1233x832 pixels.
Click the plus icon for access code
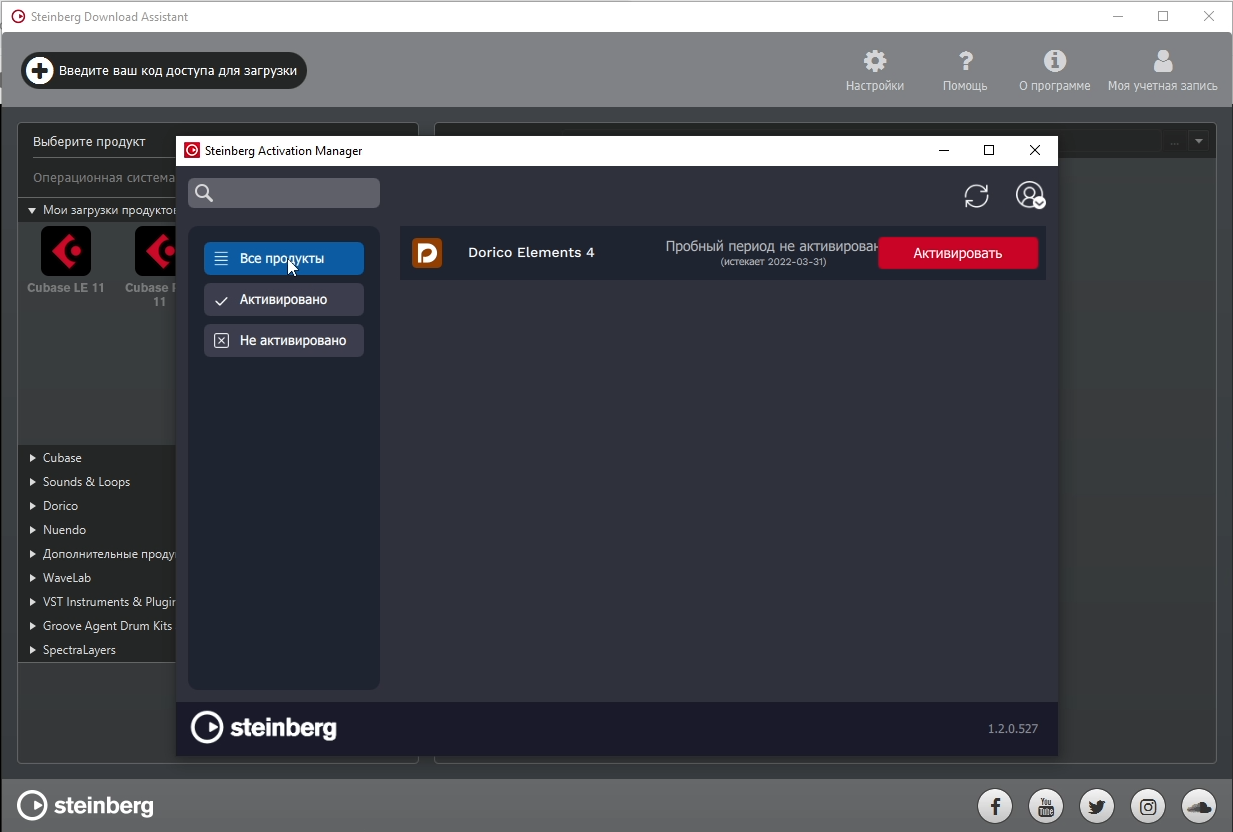[39, 71]
